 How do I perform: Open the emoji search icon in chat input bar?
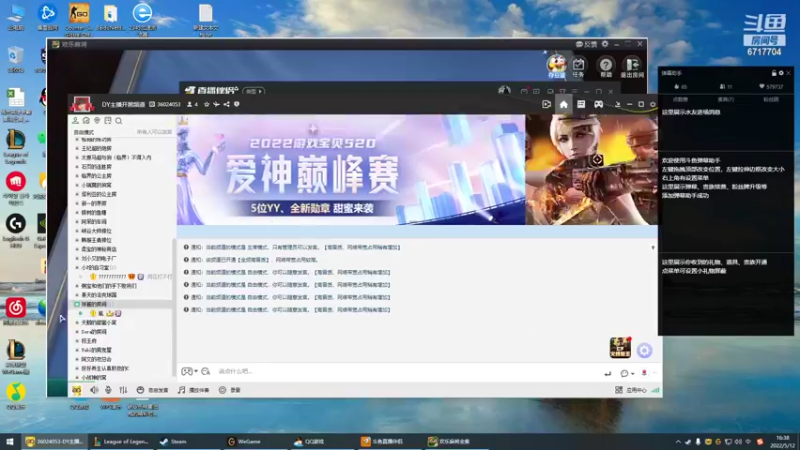[206, 371]
